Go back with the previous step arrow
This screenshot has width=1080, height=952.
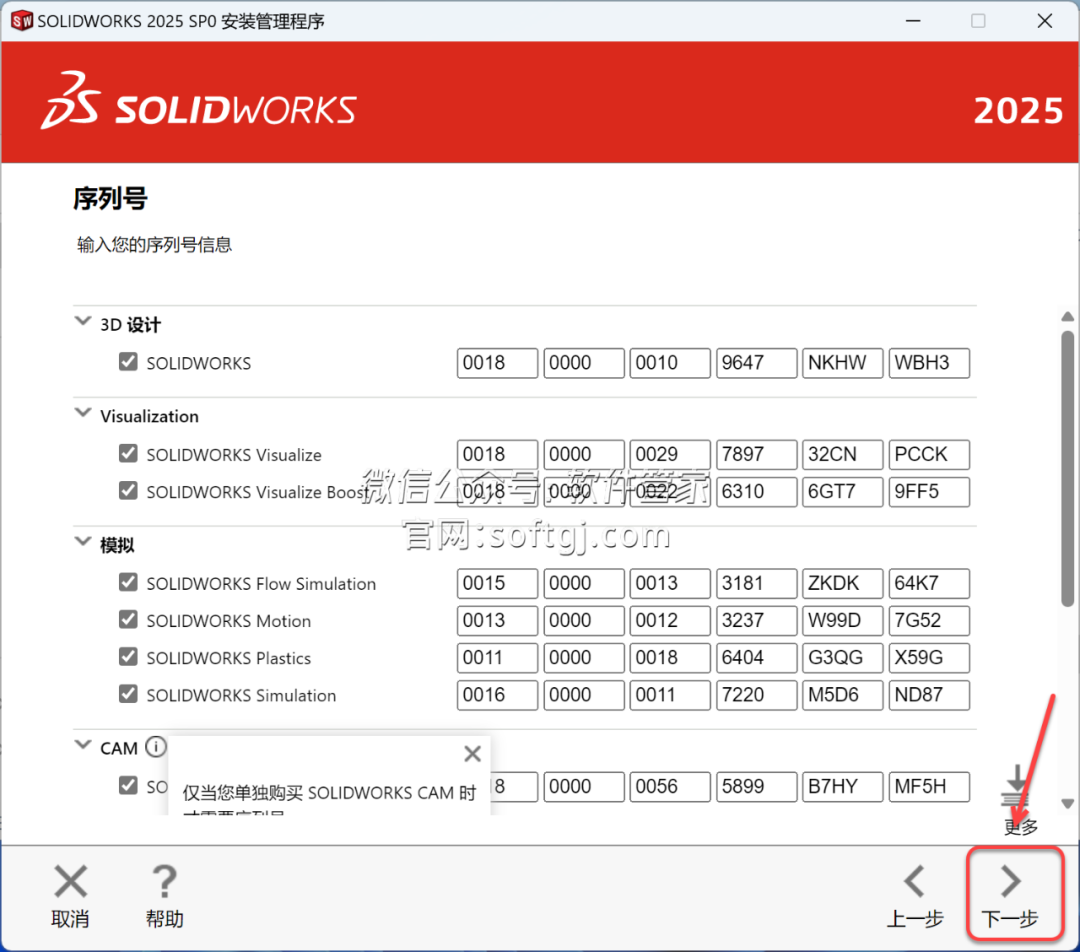click(915, 881)
